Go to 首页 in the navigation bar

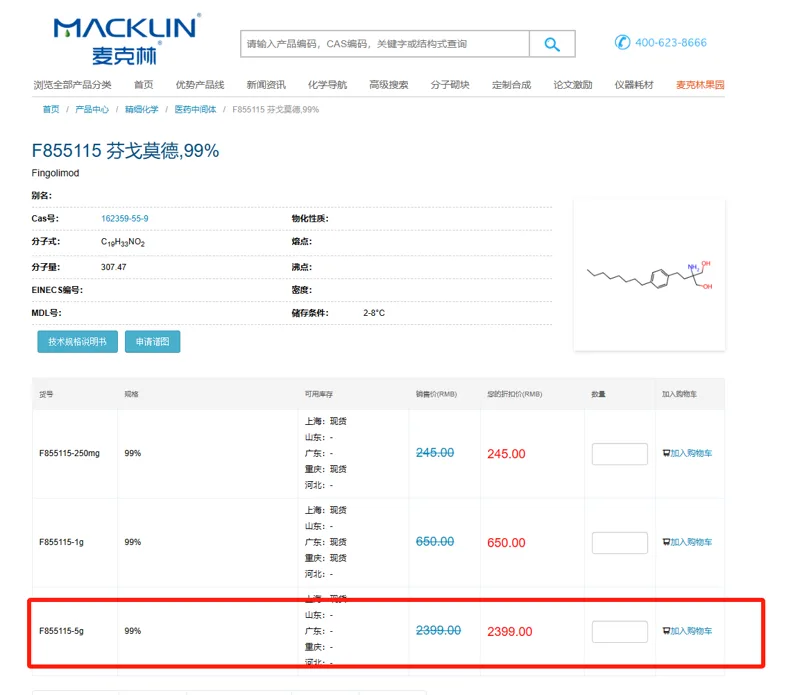143,85
